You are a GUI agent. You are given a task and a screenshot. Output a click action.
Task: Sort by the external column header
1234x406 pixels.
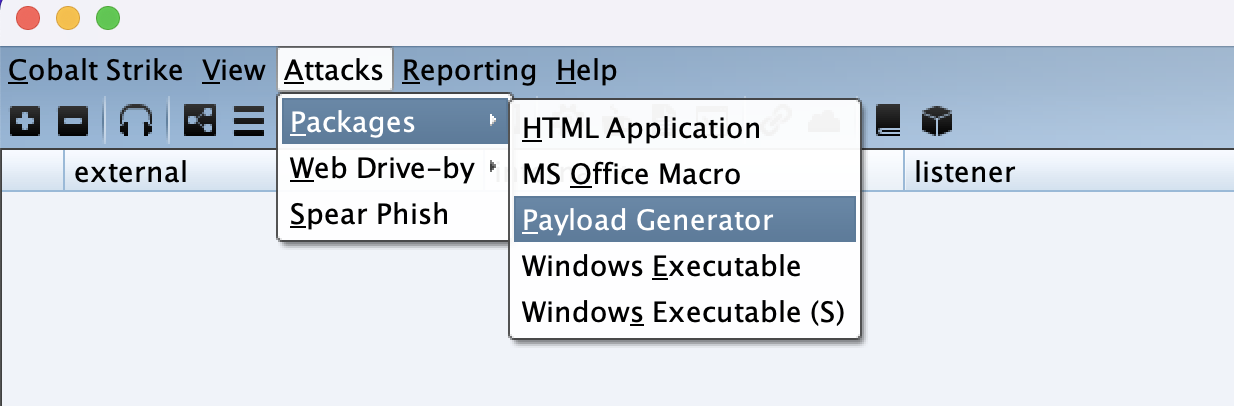[x=132, y=172]
